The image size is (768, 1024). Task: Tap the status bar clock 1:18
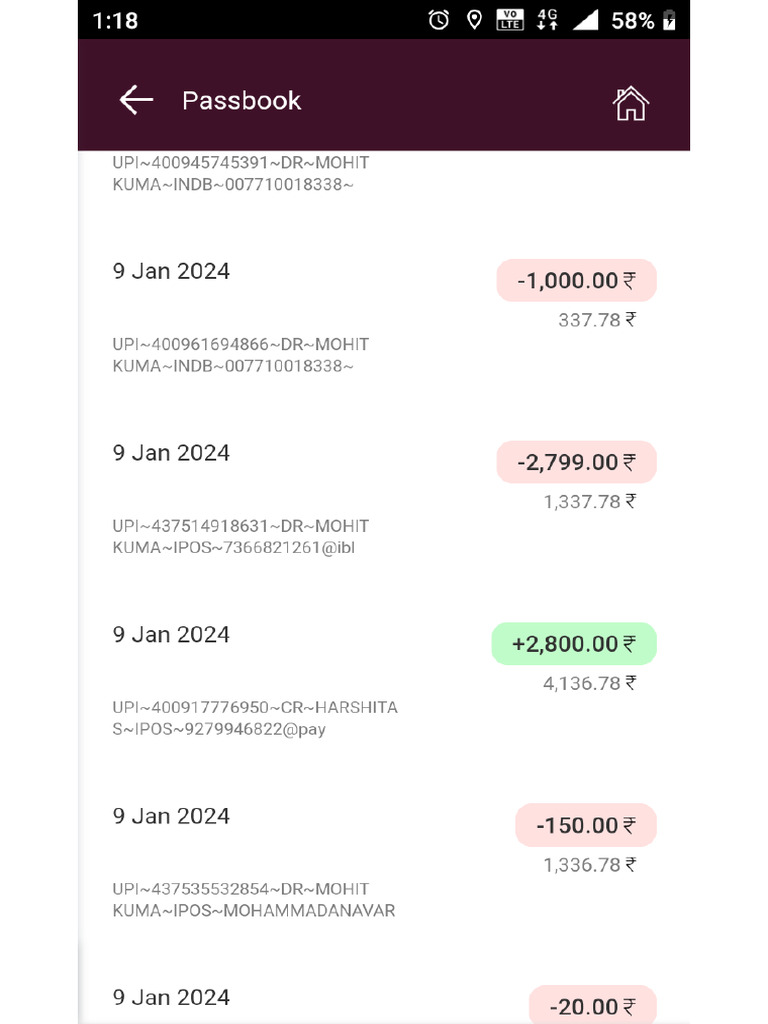pos(115,20)
